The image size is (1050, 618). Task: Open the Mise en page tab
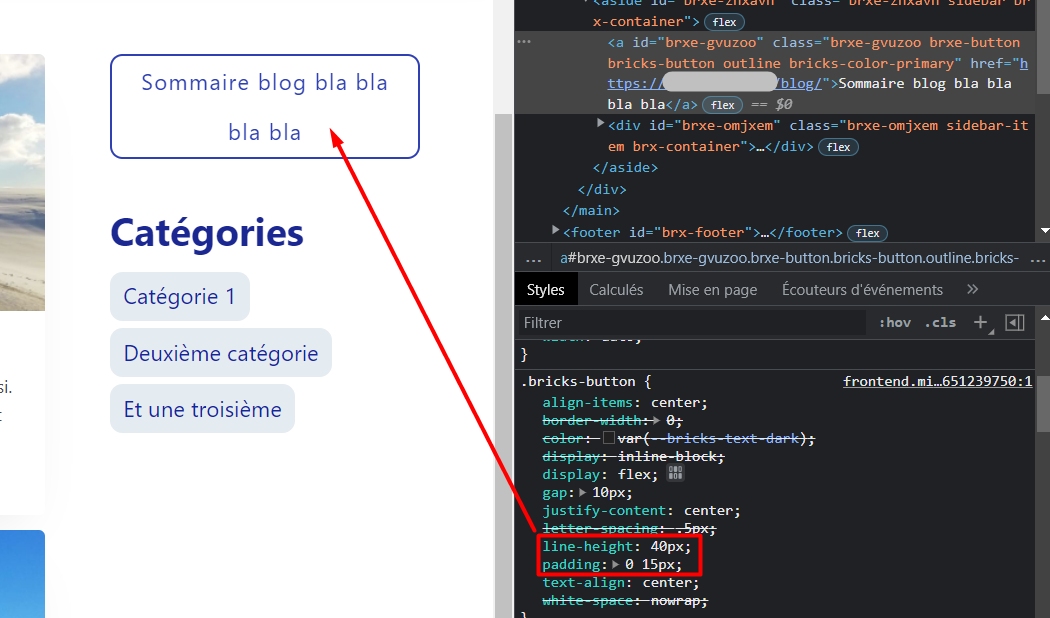712,289
